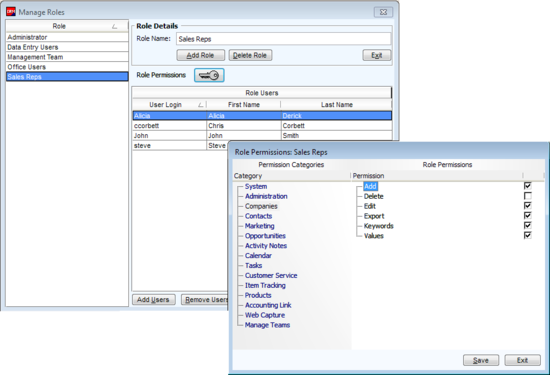
Task: Select the ccorbett user login row
Action: 262,126
